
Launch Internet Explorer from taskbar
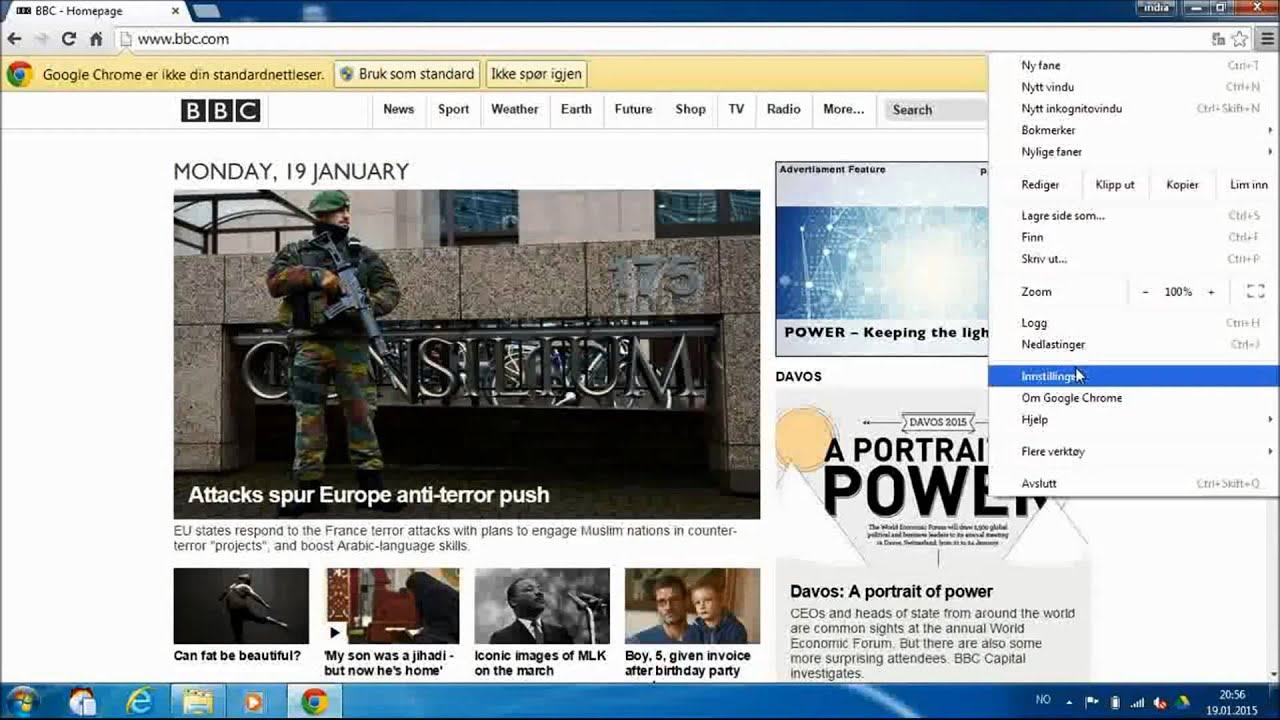point(139,702)
